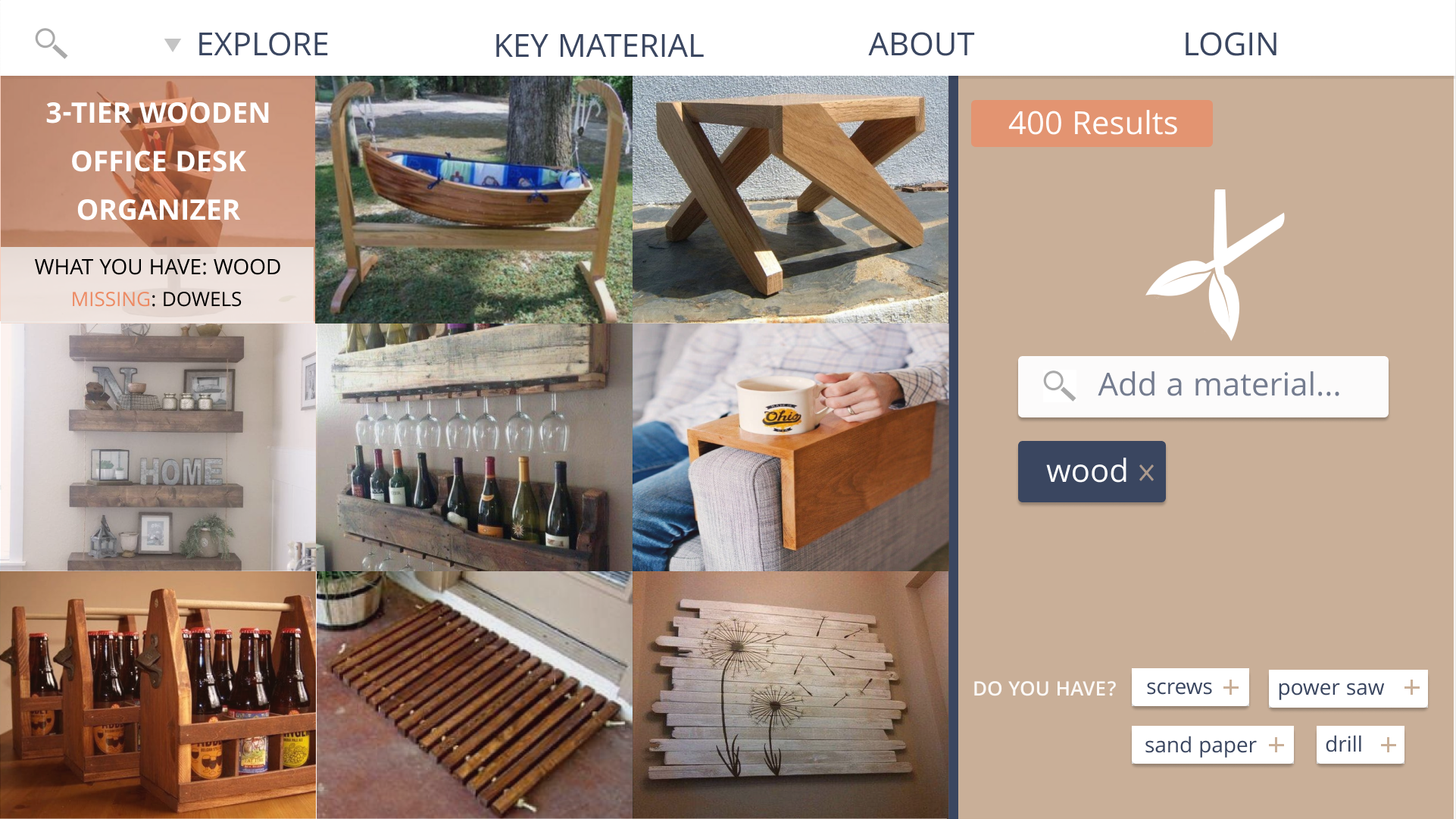Open the ABOUT page
This screenshot has height=819, width=1456.
pyautogui.click(x=921, y=44)
